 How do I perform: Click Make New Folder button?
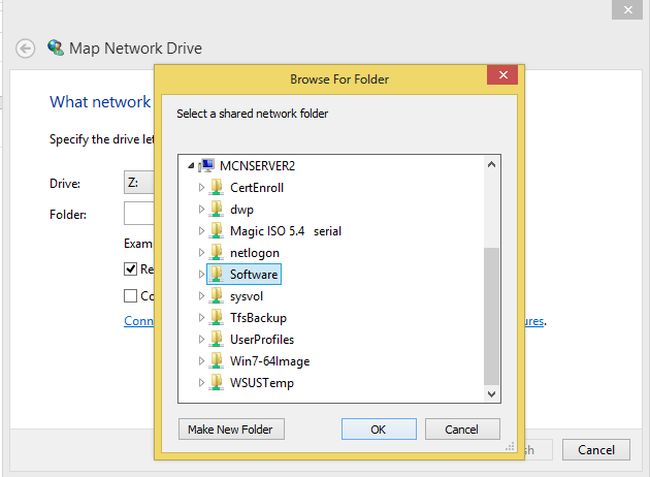tap(231, 429)
